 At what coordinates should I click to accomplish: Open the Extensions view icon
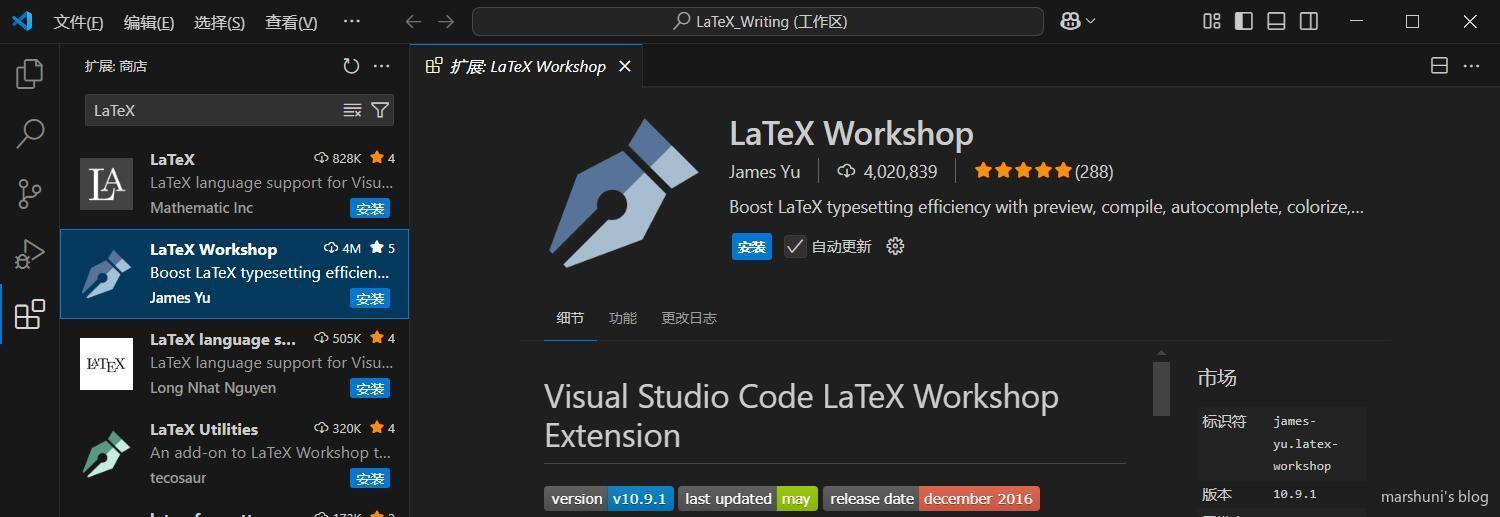click(x=30, y=314)
